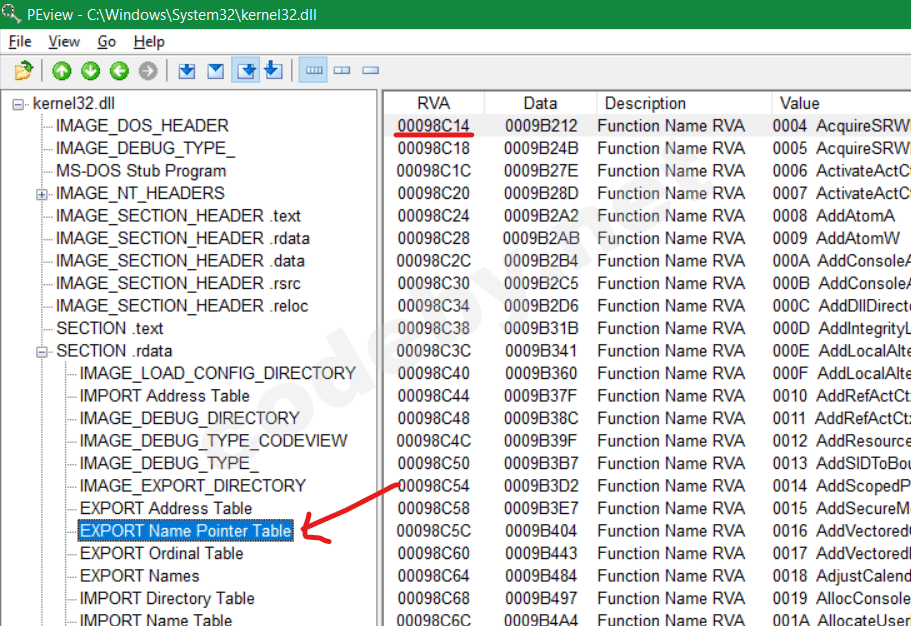Click the Value column header

(x=841, y=103)
